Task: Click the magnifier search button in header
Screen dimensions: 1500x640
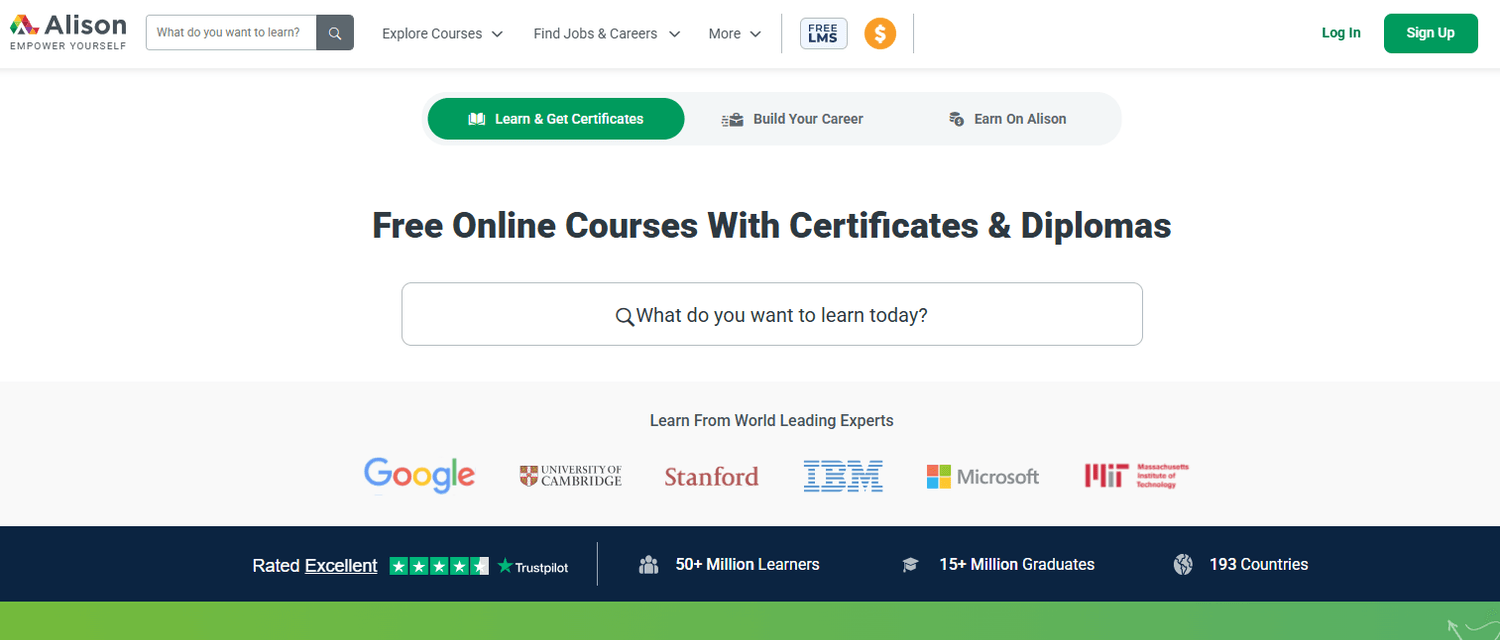Action: coord(335,33)
